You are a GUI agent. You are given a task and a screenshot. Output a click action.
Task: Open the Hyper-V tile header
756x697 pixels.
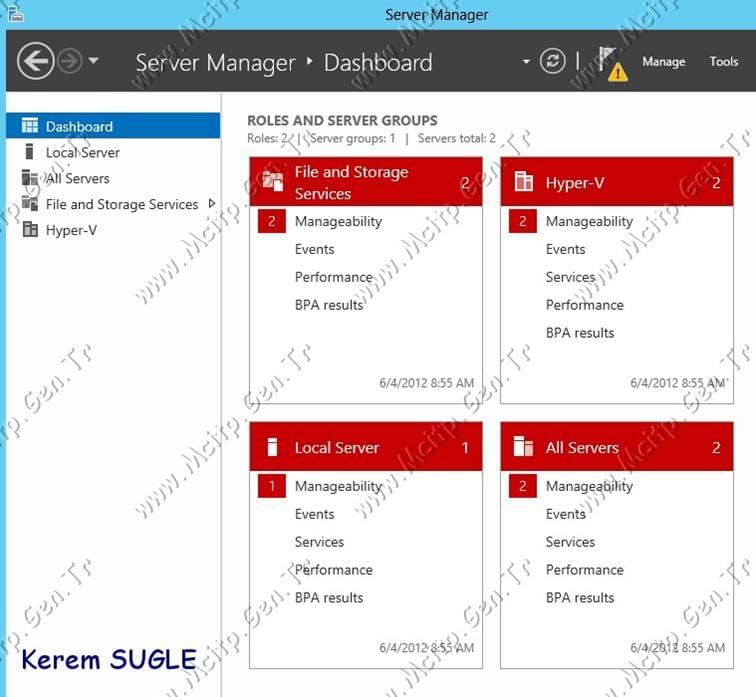point(617,182)
